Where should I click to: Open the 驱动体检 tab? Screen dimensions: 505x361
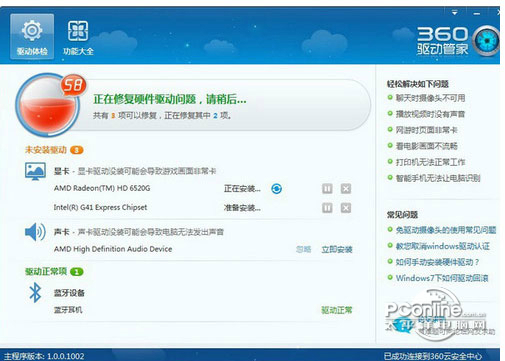[x=32, y=37]
